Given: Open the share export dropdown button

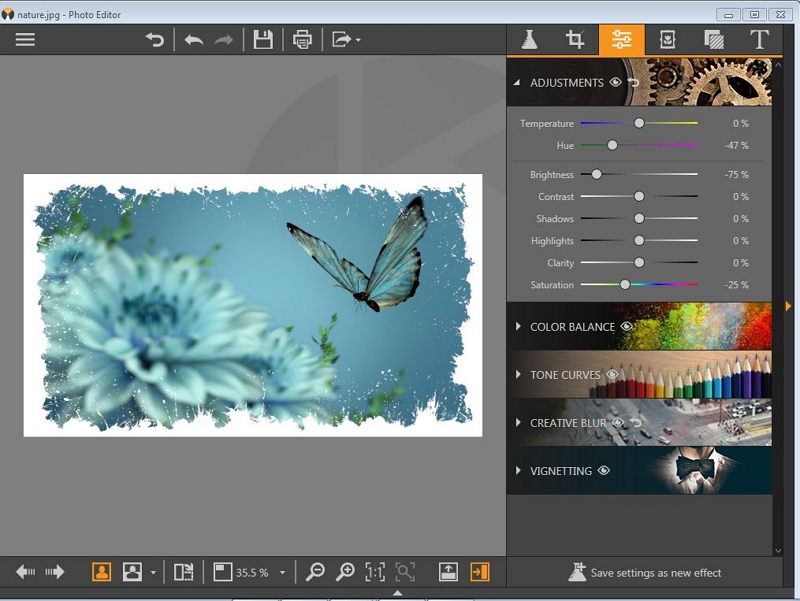Looking at the screenshot, I should [x=346, y=40].
